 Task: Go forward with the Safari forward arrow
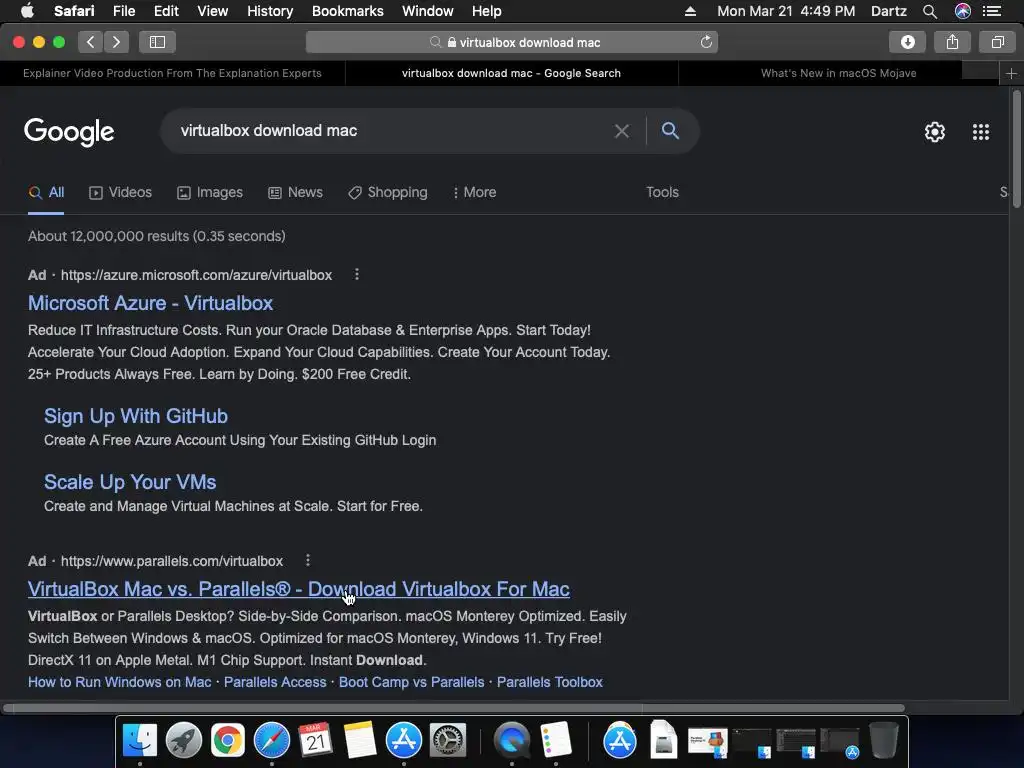pyautogui.click(x=116, y=42)
